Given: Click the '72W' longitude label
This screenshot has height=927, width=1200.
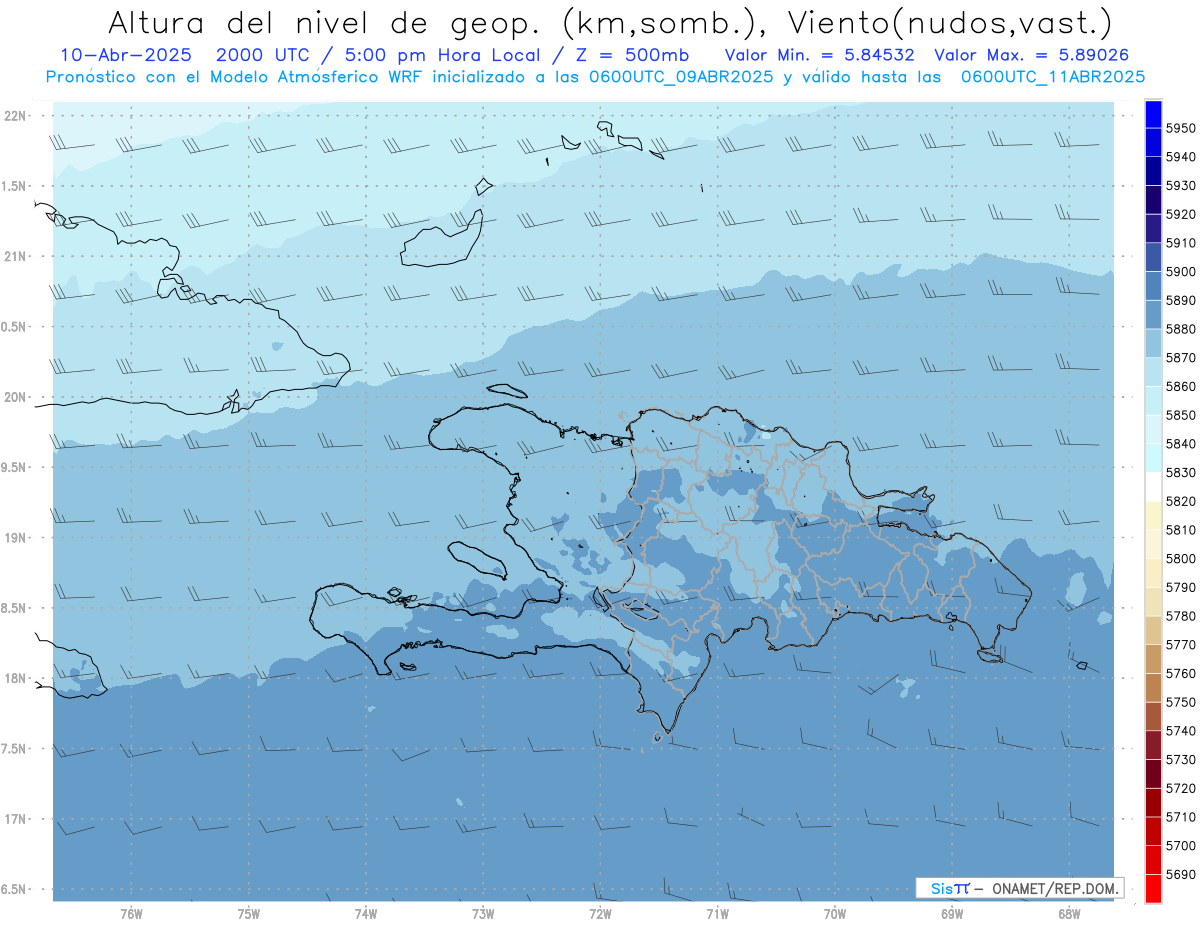Looking at the screenshot, I should (600, 914).
